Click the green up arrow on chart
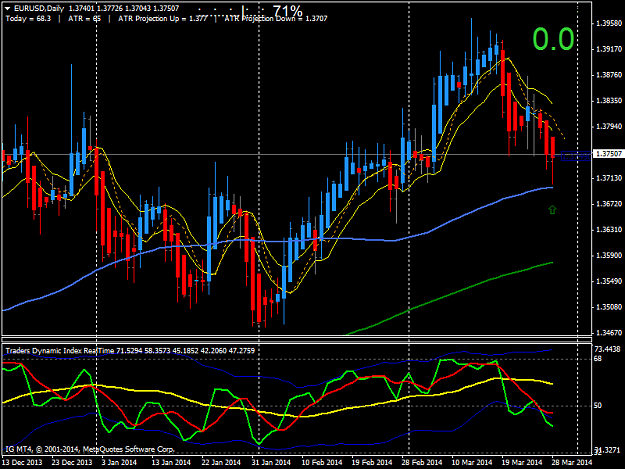 pyautogui.click(x=552, y=210)
